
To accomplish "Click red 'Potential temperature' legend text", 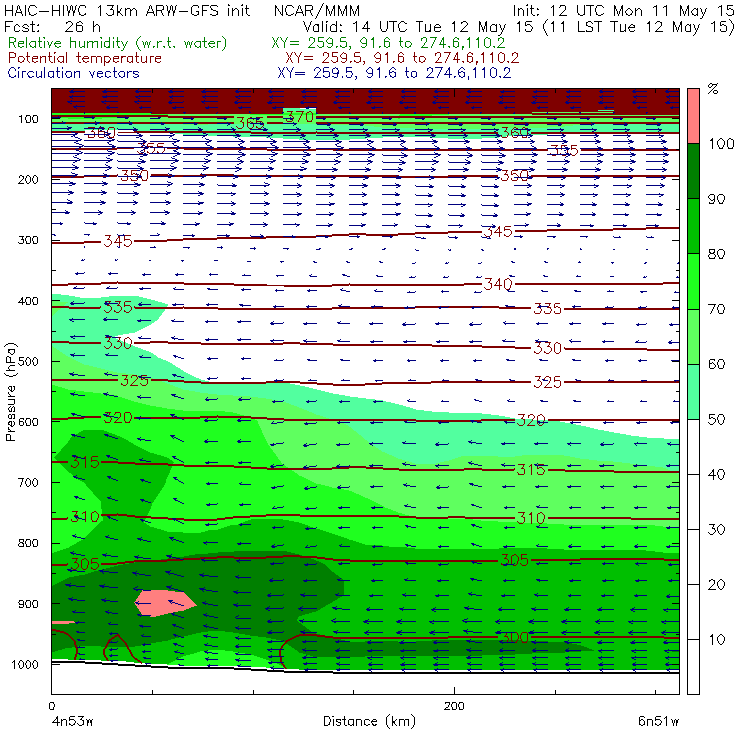I will [85, 58].
